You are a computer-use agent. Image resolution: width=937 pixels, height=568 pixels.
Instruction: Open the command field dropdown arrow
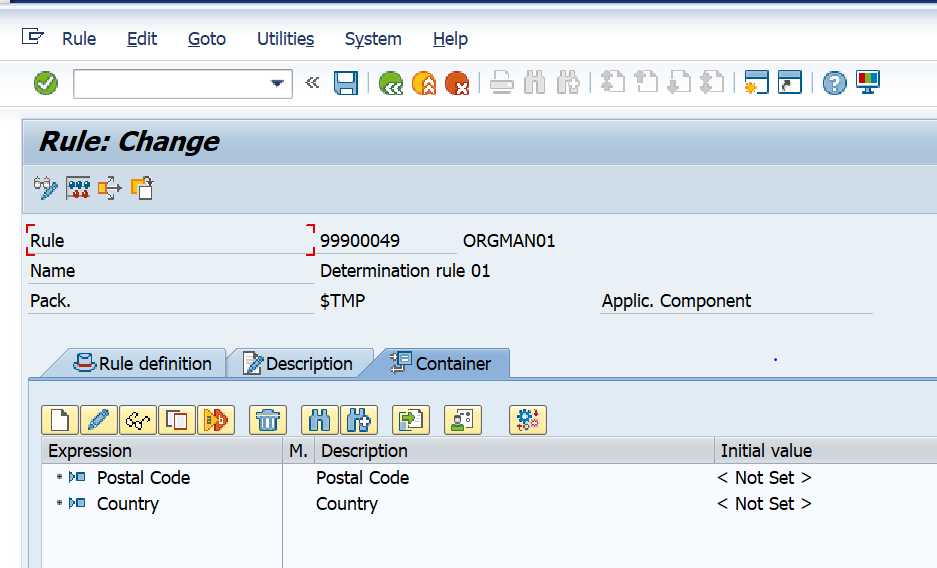click(277, 84)
